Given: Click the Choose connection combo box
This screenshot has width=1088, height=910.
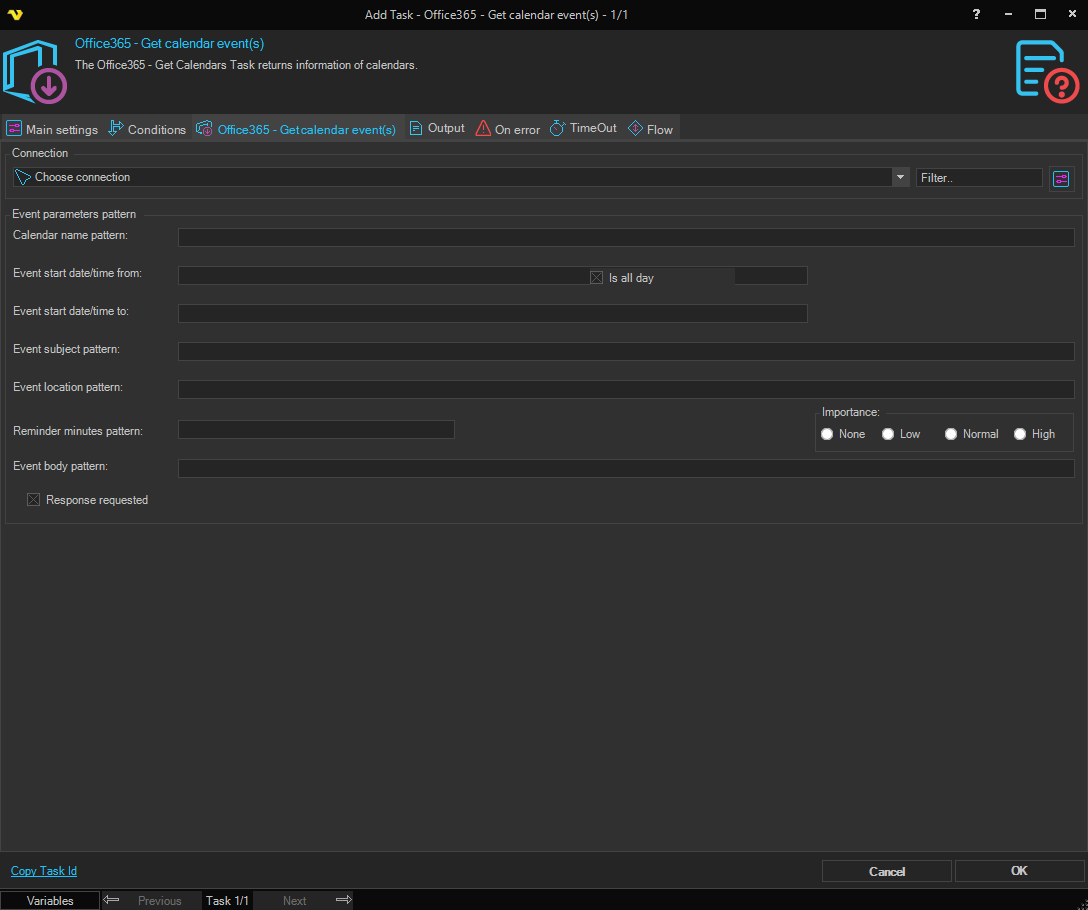Looking at the screenshot, I should point(461,177).
